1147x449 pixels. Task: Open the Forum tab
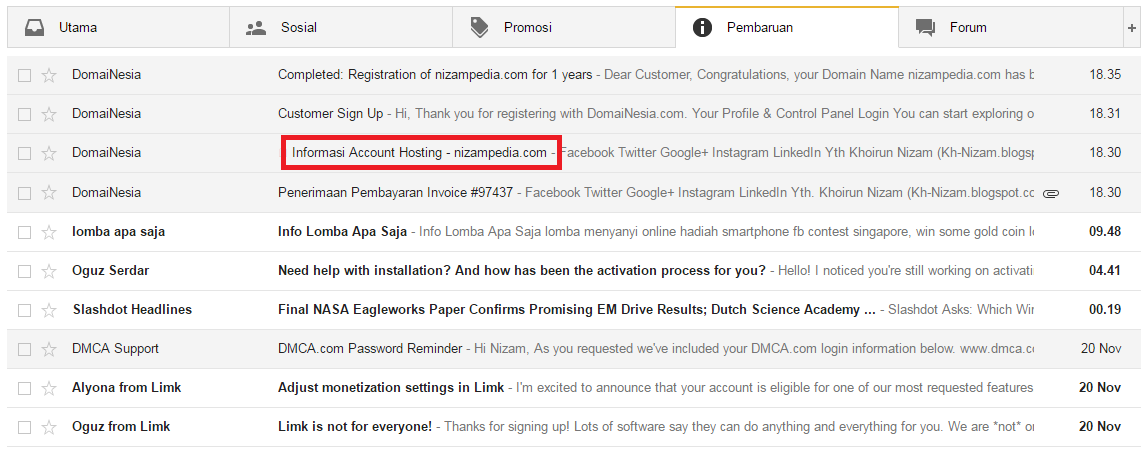tap(967, 27)
